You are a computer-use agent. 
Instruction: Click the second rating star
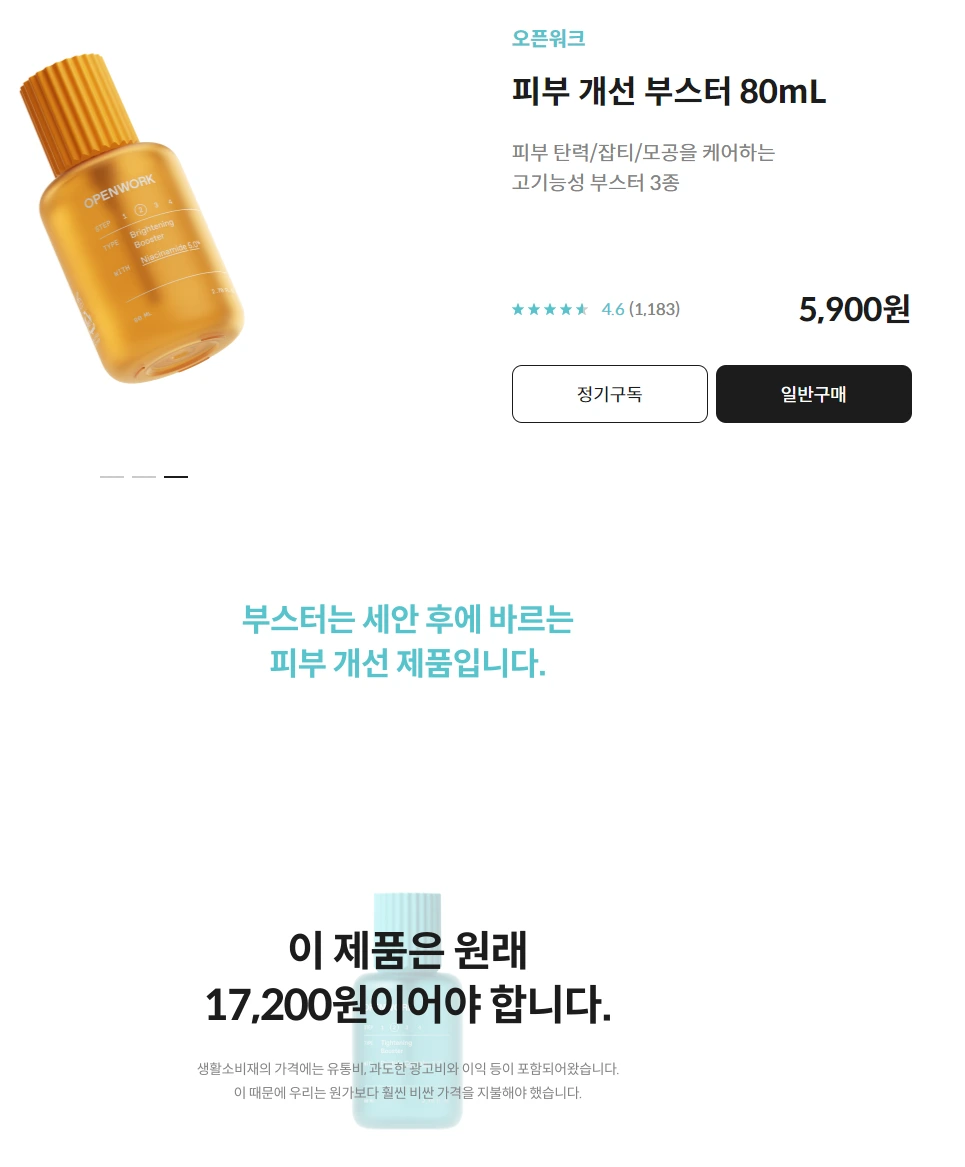click(x=534, y=309)
